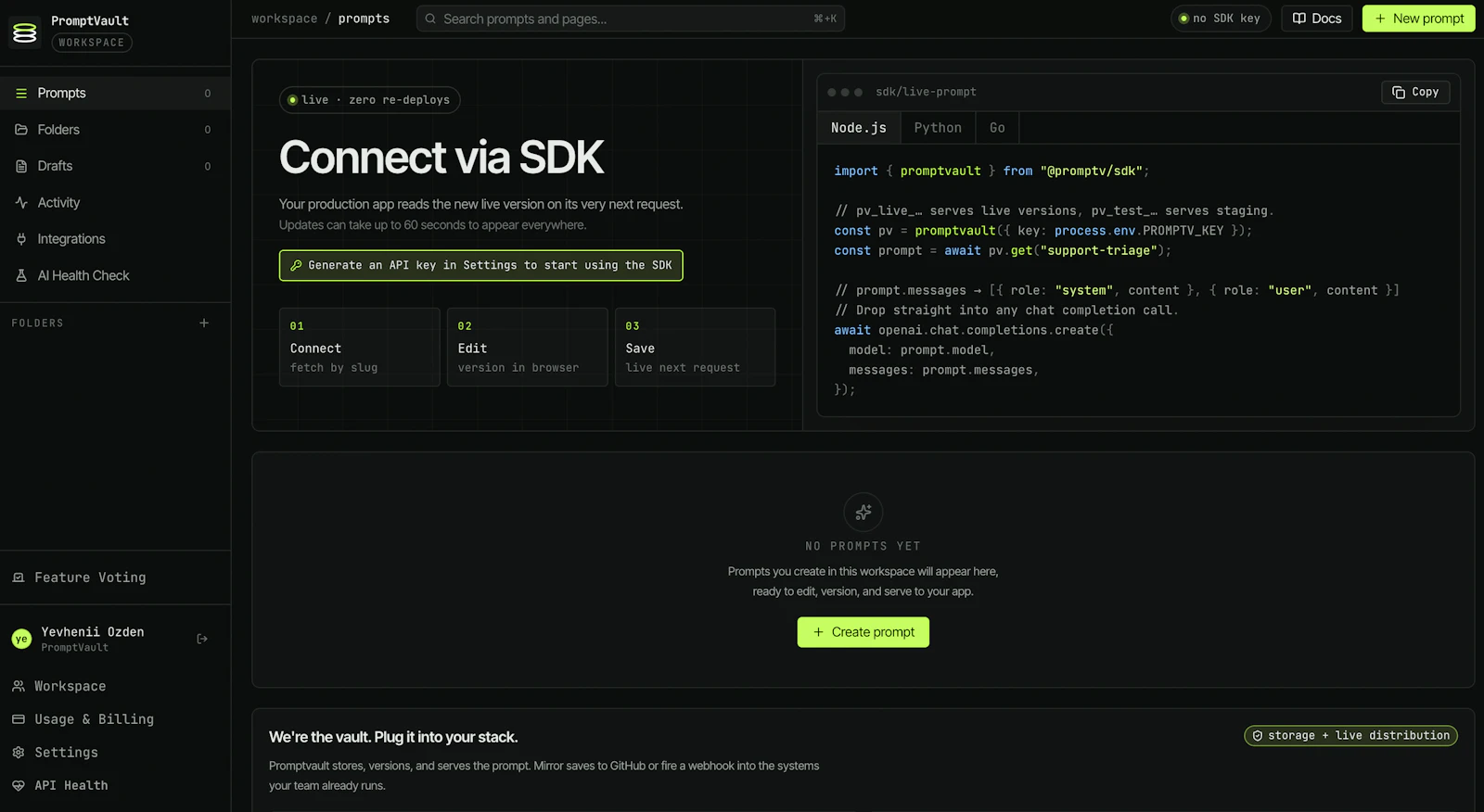Click the search magnifier icon

(430, 19)
